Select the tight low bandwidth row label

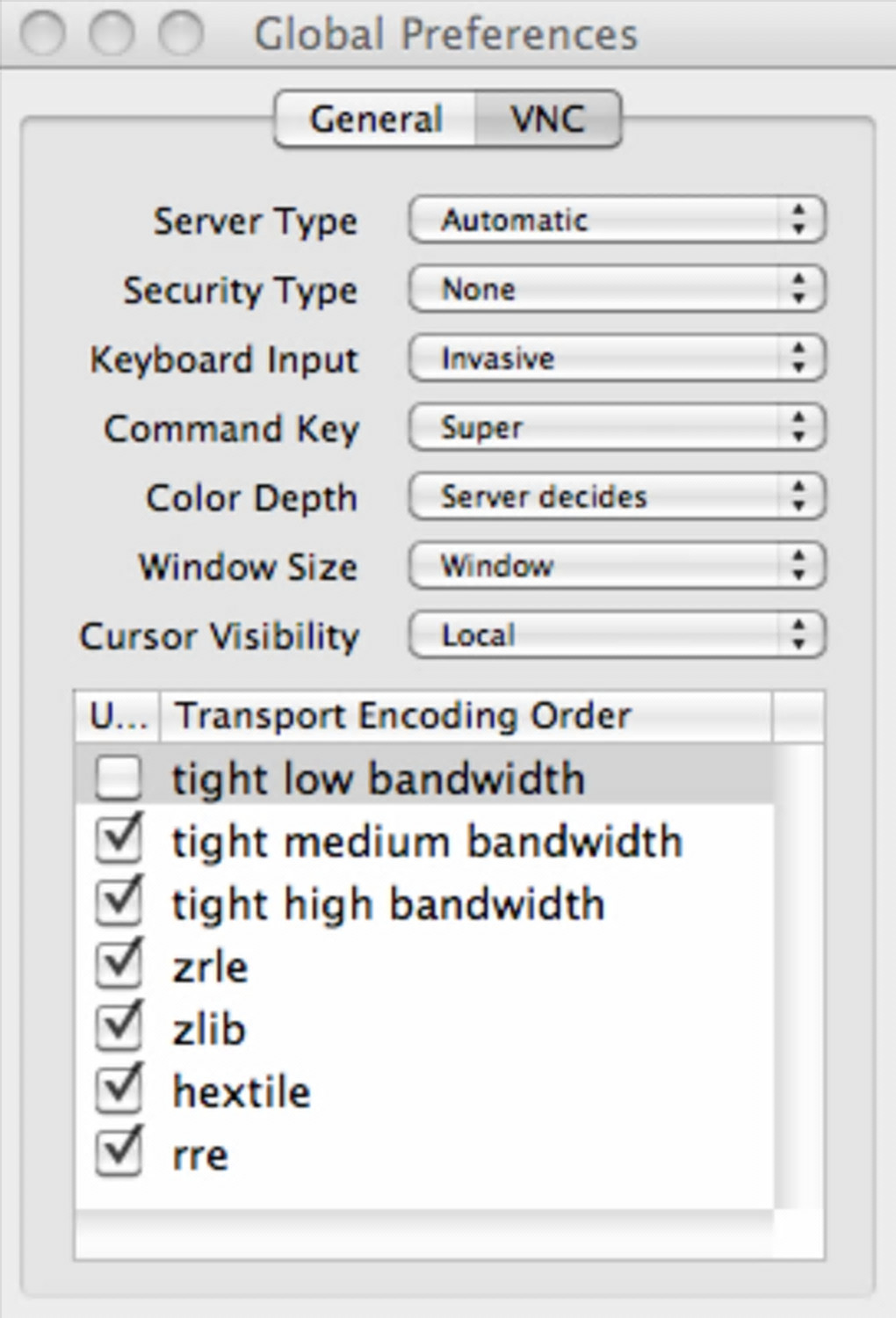[x=378, y=779]
